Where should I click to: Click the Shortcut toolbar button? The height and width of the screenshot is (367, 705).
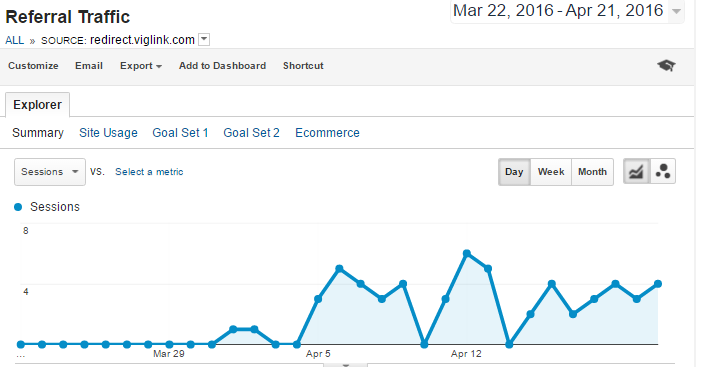[x=303, y=66]
